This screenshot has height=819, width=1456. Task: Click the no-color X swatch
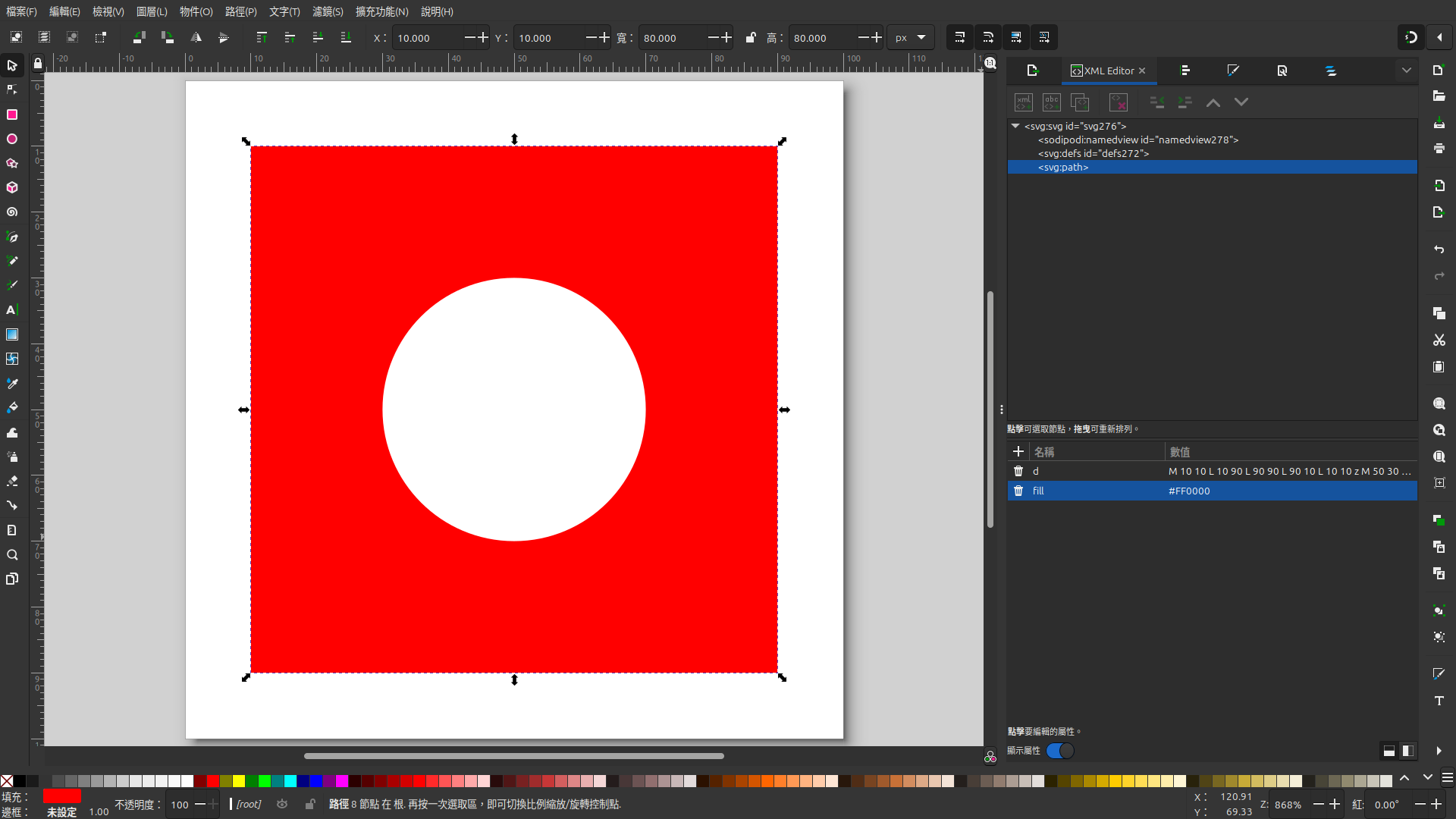(x=7, y=781)
